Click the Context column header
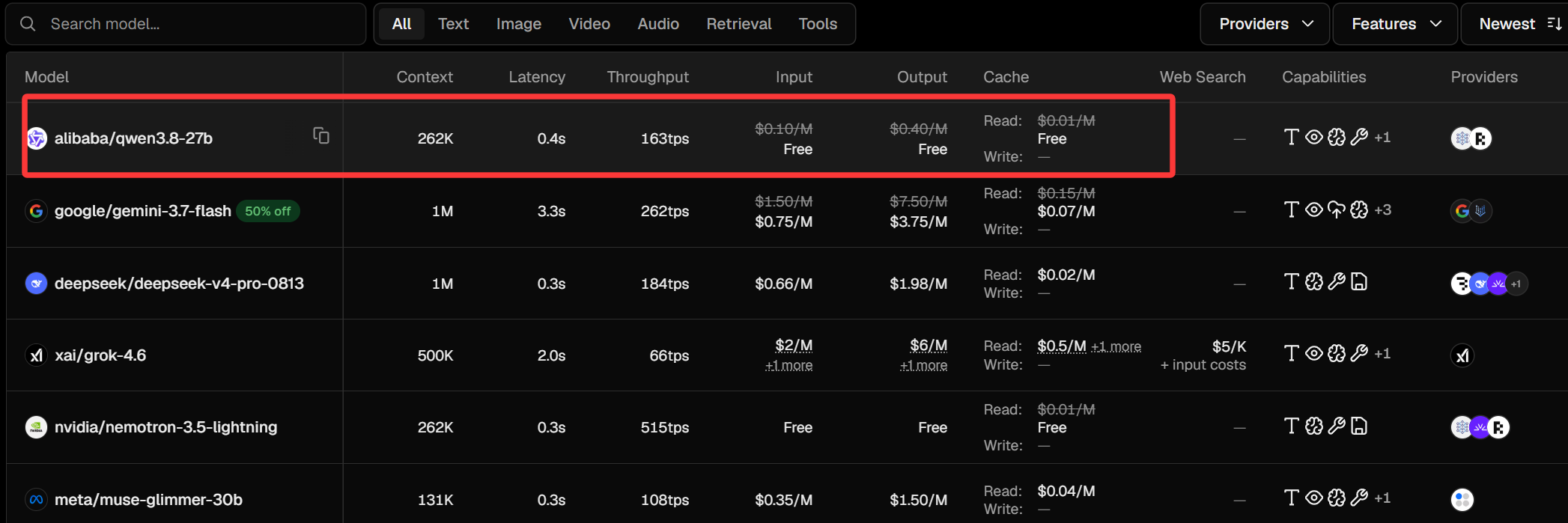This screenshot has width=1568, height=523. pyautogui.click(x=425, y=77)
